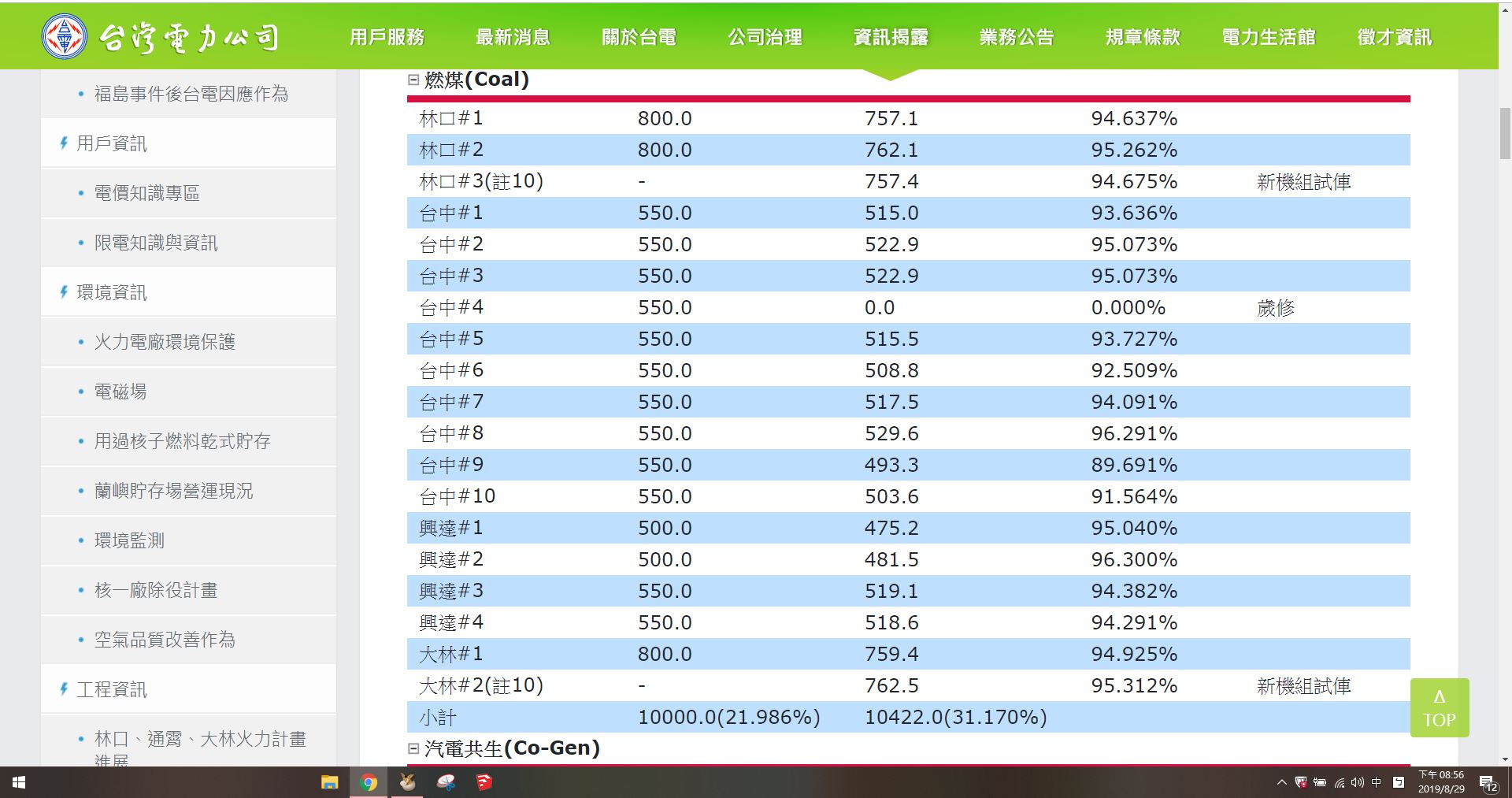Click 新機組試俥 remark in 林口#3 row

tap(1304, 182)
